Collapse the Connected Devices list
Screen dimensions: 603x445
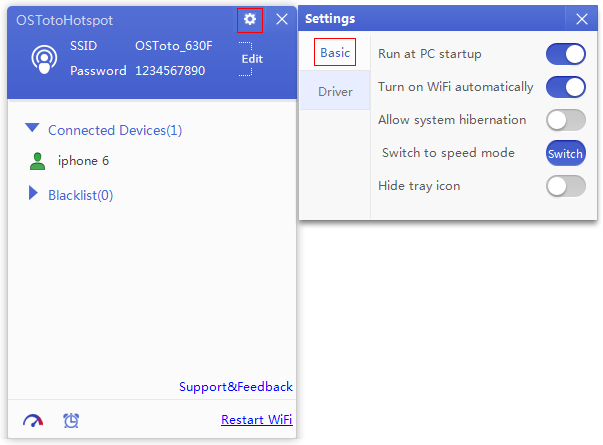click(32, 128)
